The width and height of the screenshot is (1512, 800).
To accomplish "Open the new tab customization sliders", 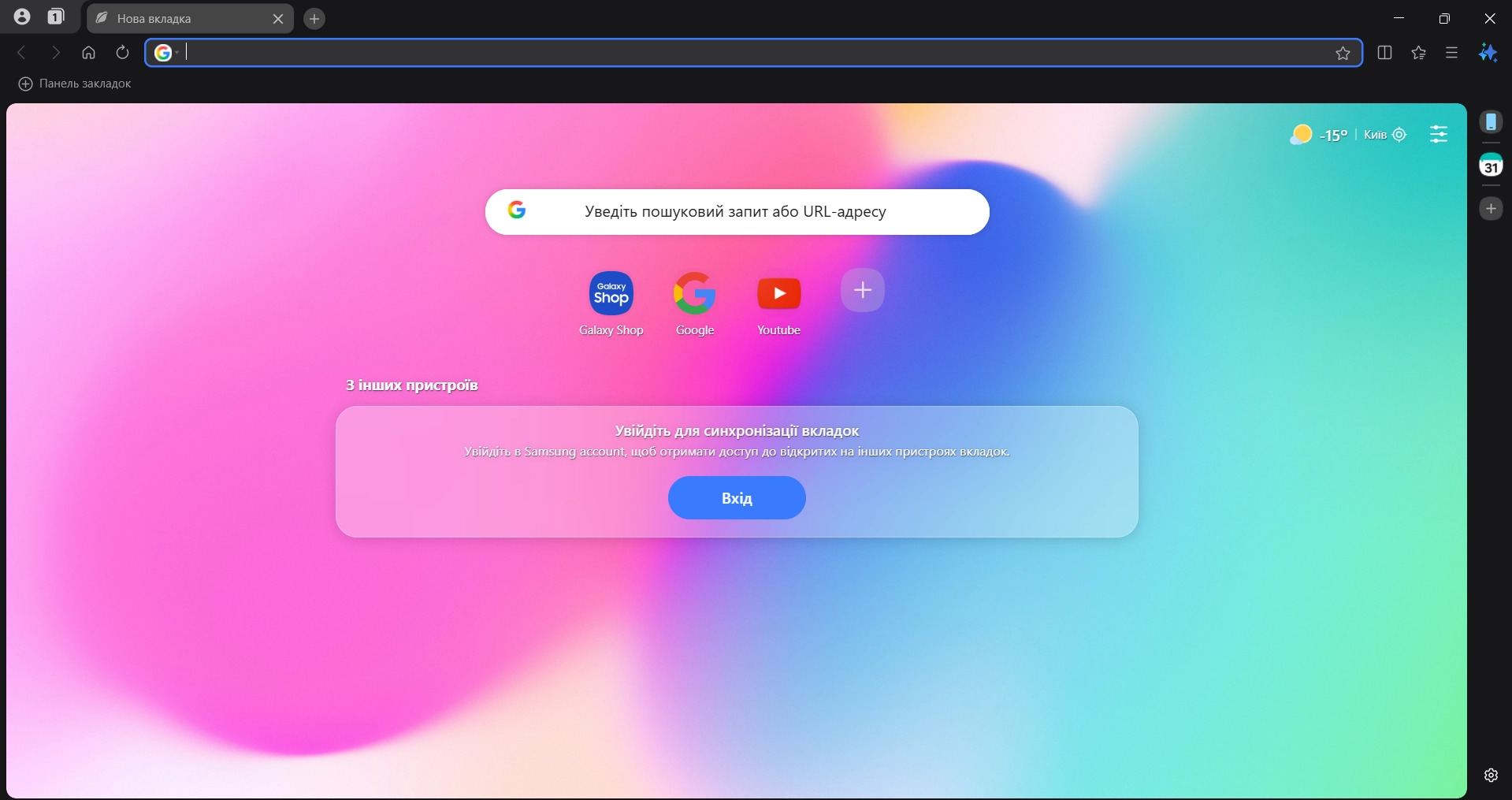I will pyautogui.click(x=1438, y=135).
